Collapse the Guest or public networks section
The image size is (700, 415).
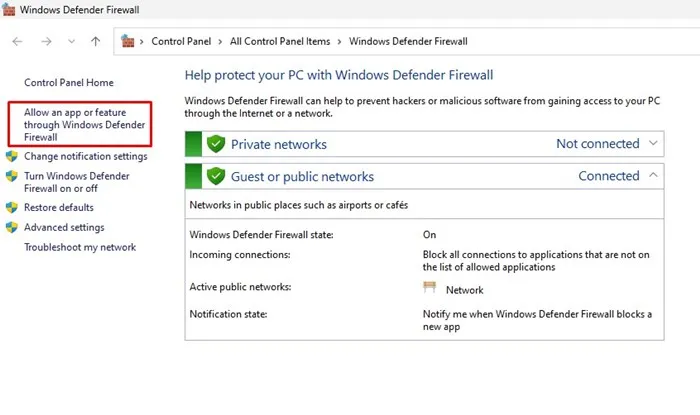[654, 176]
